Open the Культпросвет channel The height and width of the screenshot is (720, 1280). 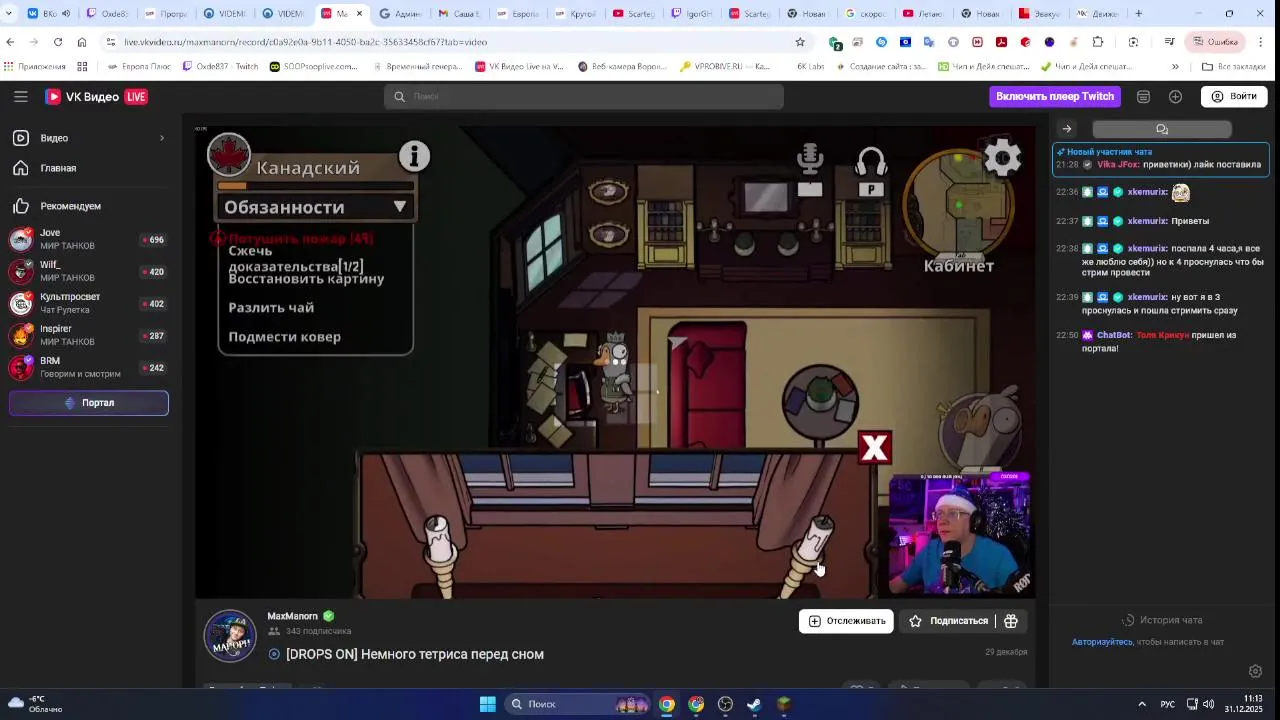point(88,303)
